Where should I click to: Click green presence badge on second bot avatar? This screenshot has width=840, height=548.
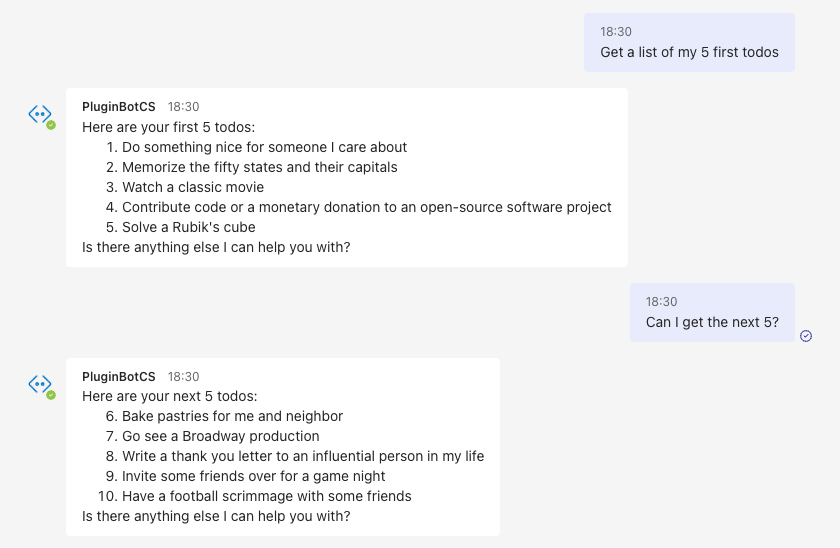pyautogui.click(x=51, y=395)
